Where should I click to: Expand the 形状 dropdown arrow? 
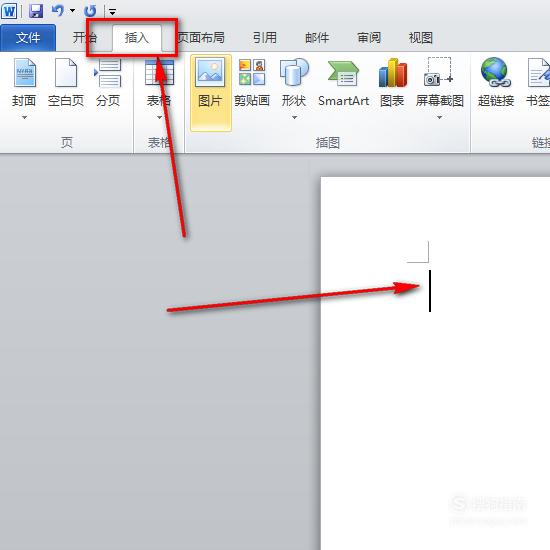[294, 118]
